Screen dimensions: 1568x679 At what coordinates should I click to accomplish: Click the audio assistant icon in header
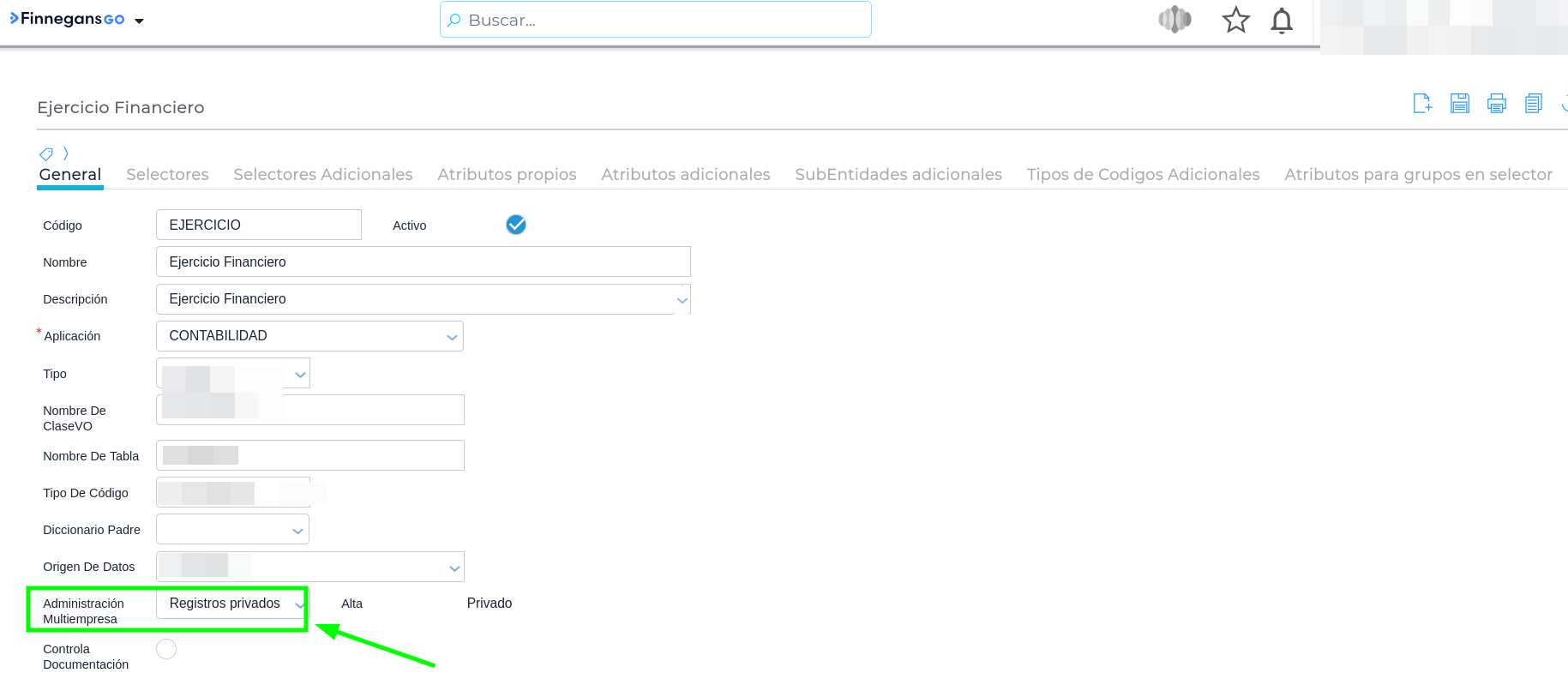pos(1174,20)
